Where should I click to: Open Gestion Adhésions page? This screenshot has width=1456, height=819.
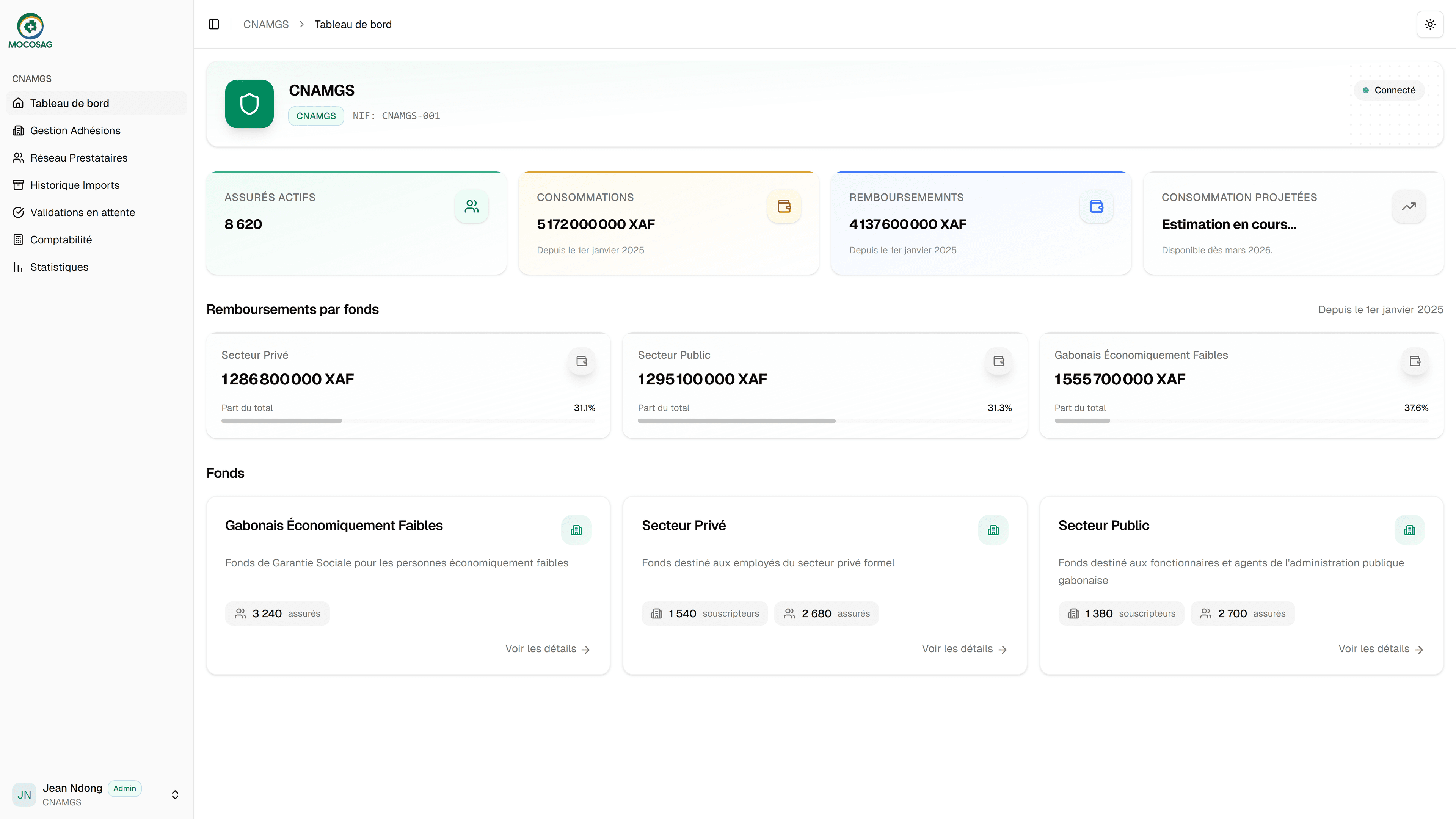(97, 130)
